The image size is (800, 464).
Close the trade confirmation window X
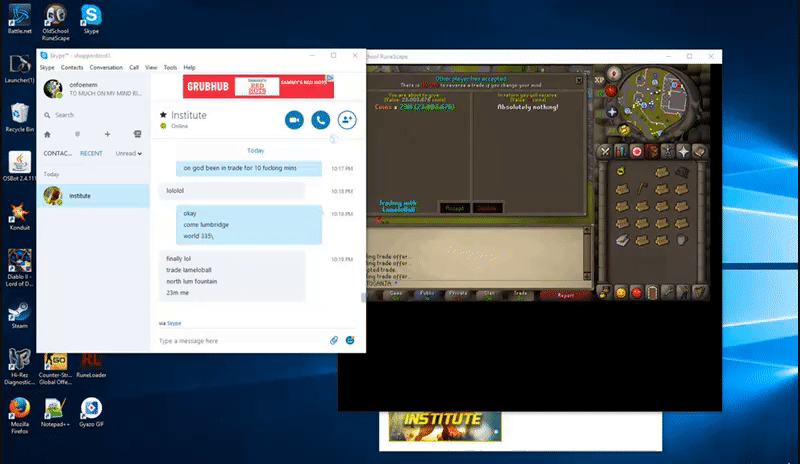(579, 80)
